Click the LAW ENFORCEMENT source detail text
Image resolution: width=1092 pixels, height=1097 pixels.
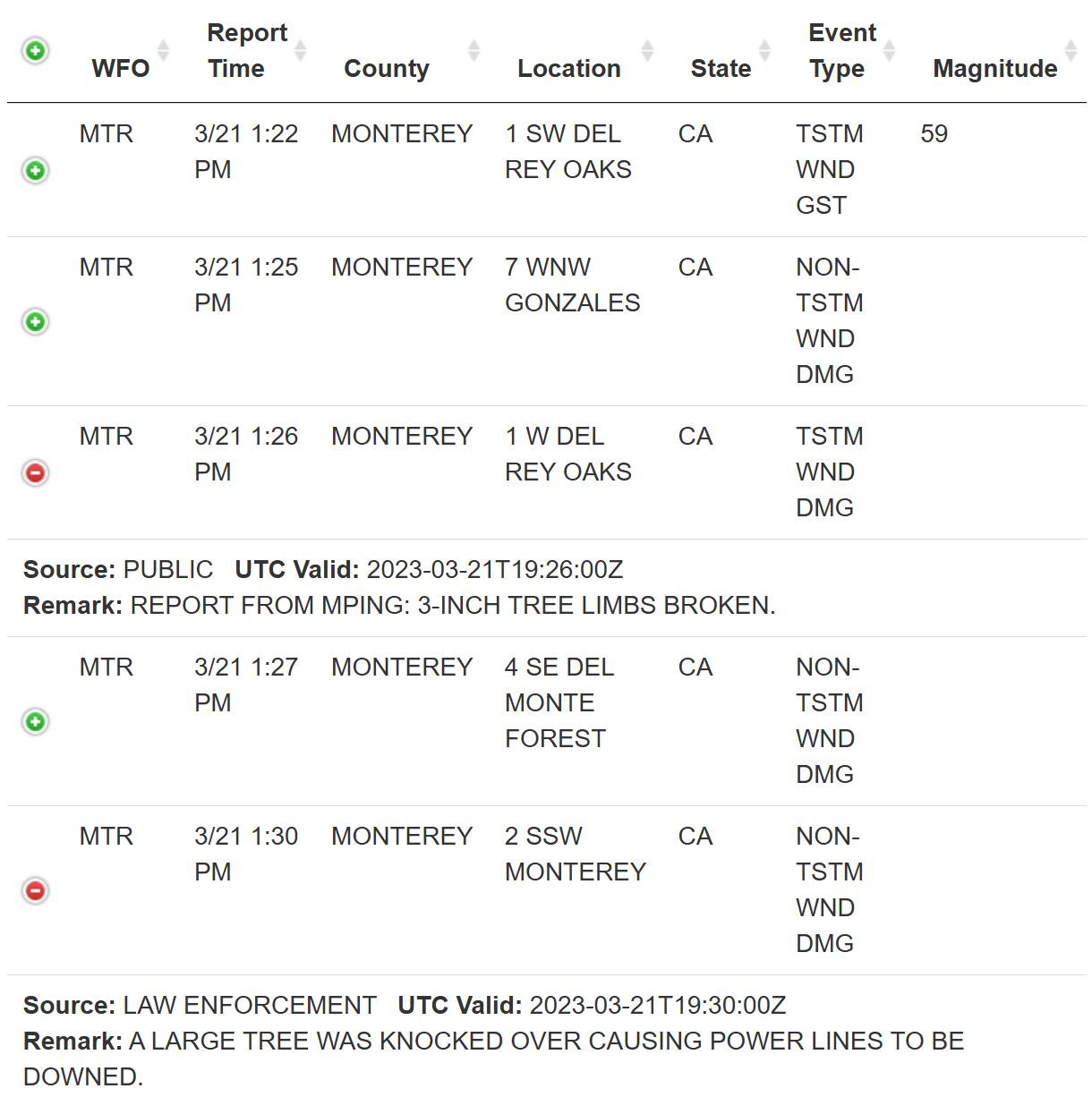250,1006
